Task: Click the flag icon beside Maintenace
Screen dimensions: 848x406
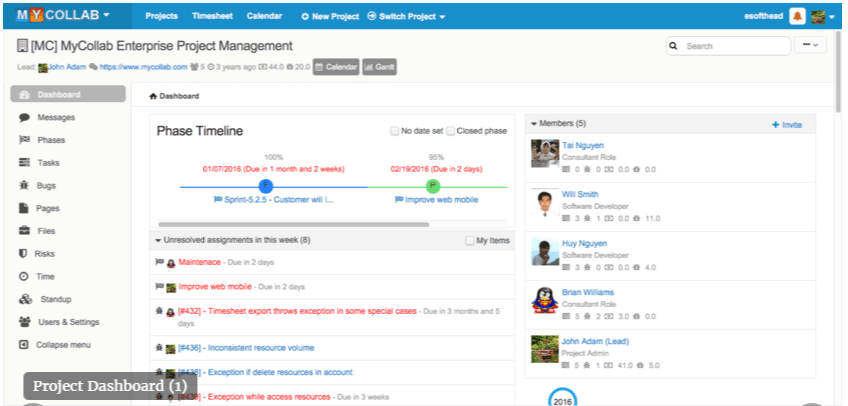Action: pos(160,262)
